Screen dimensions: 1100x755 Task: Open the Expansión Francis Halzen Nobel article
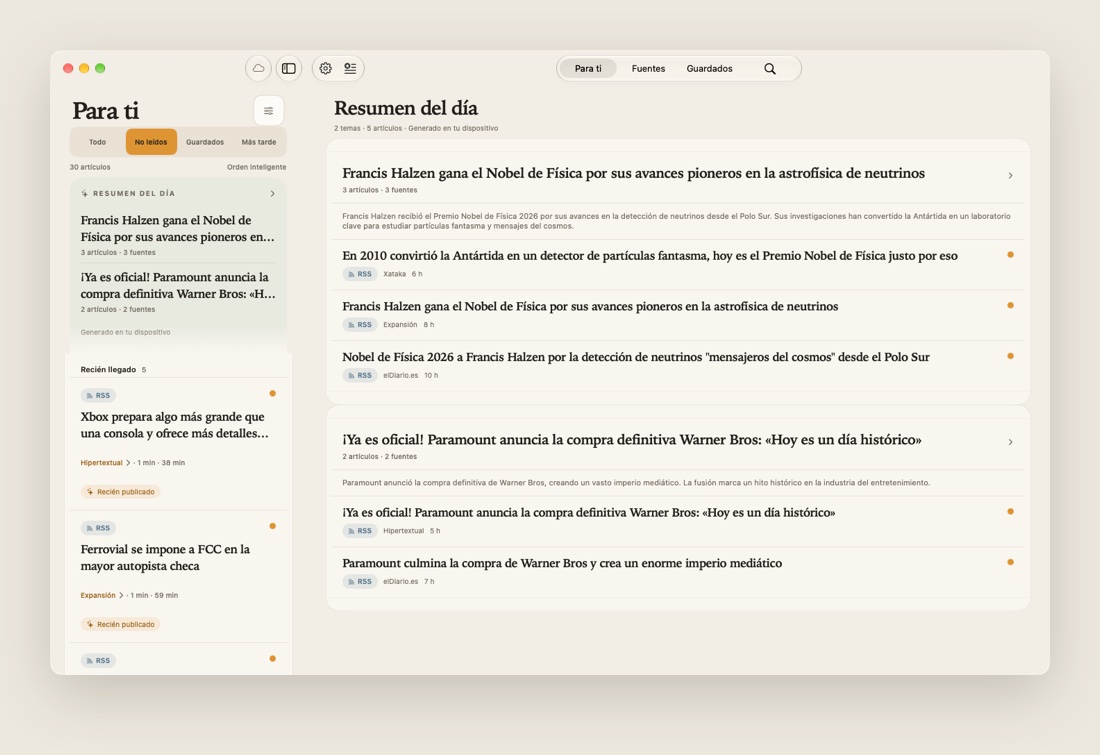tap(590, 307)
